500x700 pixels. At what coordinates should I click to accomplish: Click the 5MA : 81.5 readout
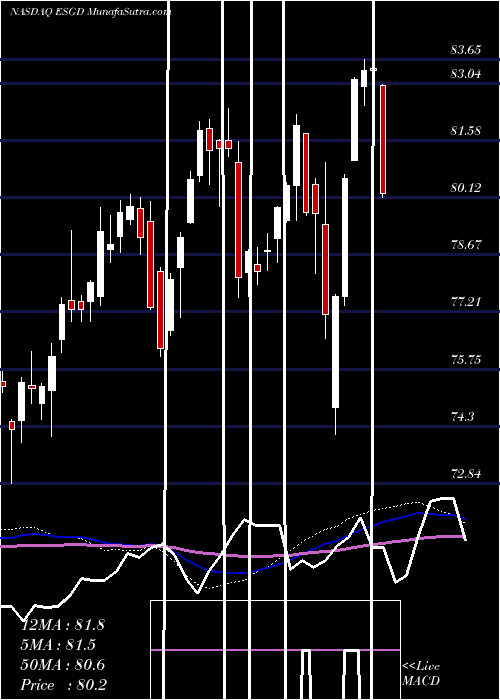tap(58, 645)
